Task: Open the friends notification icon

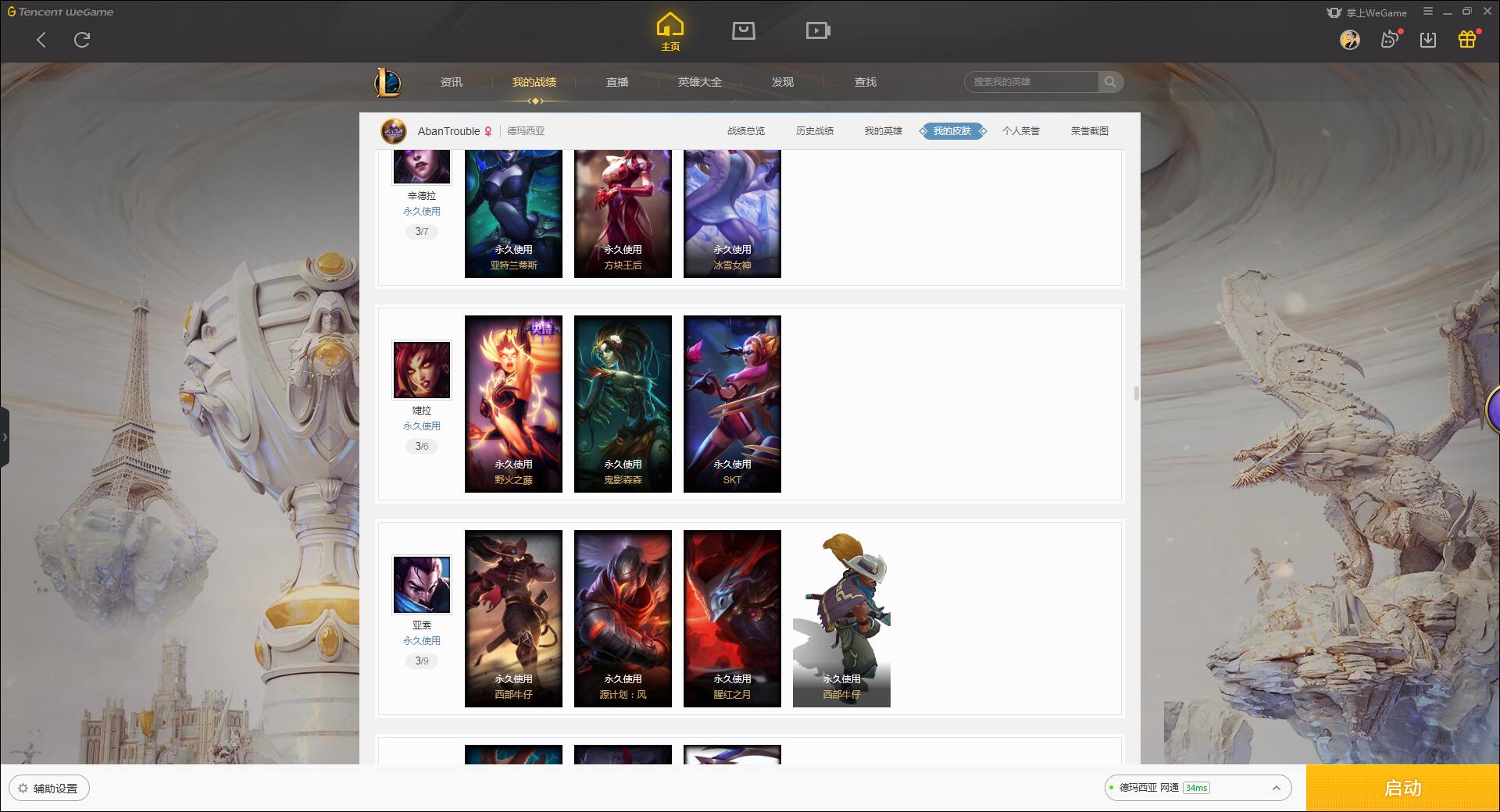Action: coord(1390,39)
